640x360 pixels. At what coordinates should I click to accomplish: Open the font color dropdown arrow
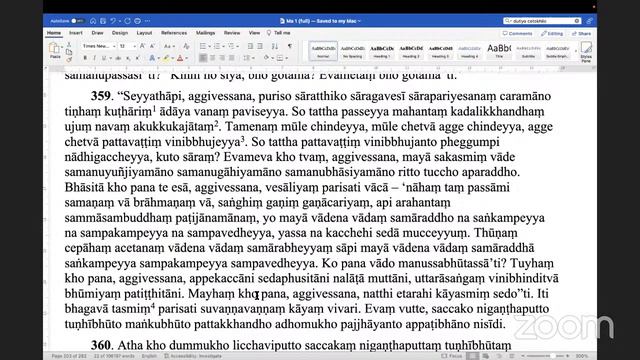(x=187, y=59)
